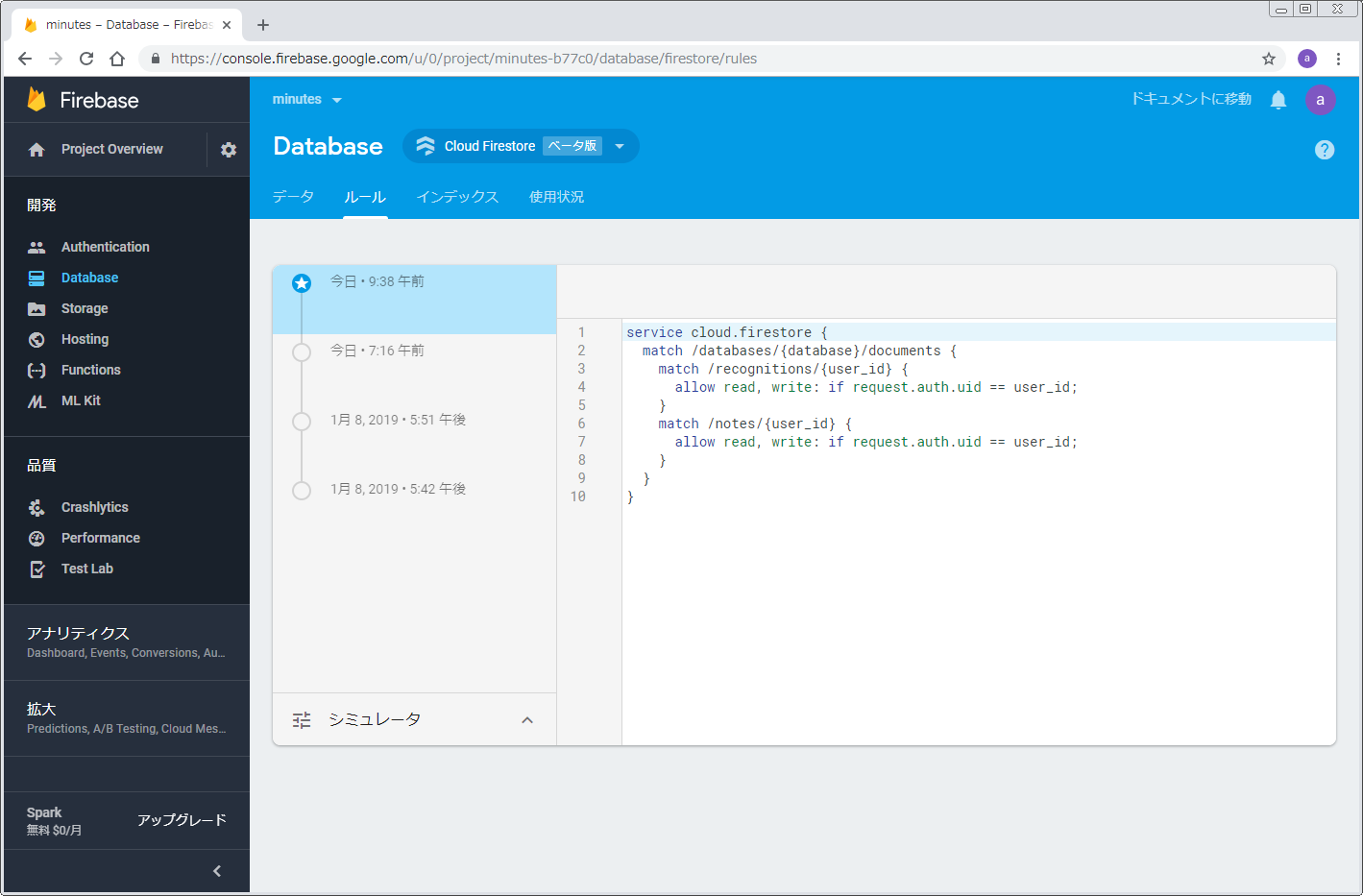Click the Authentication people icon in sidebar
The width and height of the screenshot is (1363, 896).
coord(37,247)
